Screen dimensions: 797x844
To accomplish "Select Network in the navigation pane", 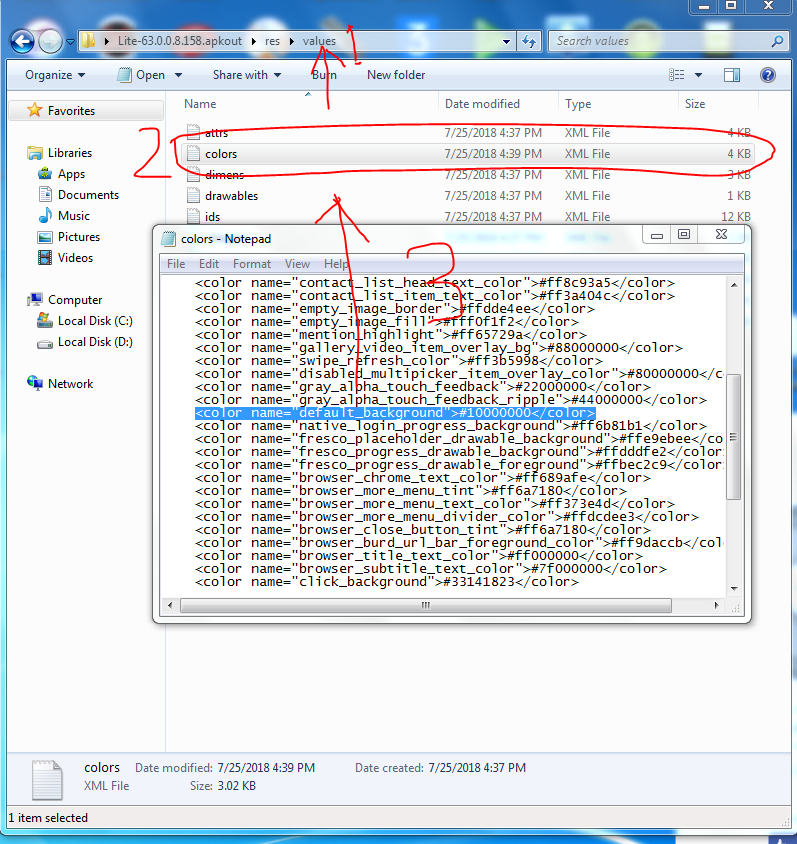I will pyautogui.click(x=70, y=384).
